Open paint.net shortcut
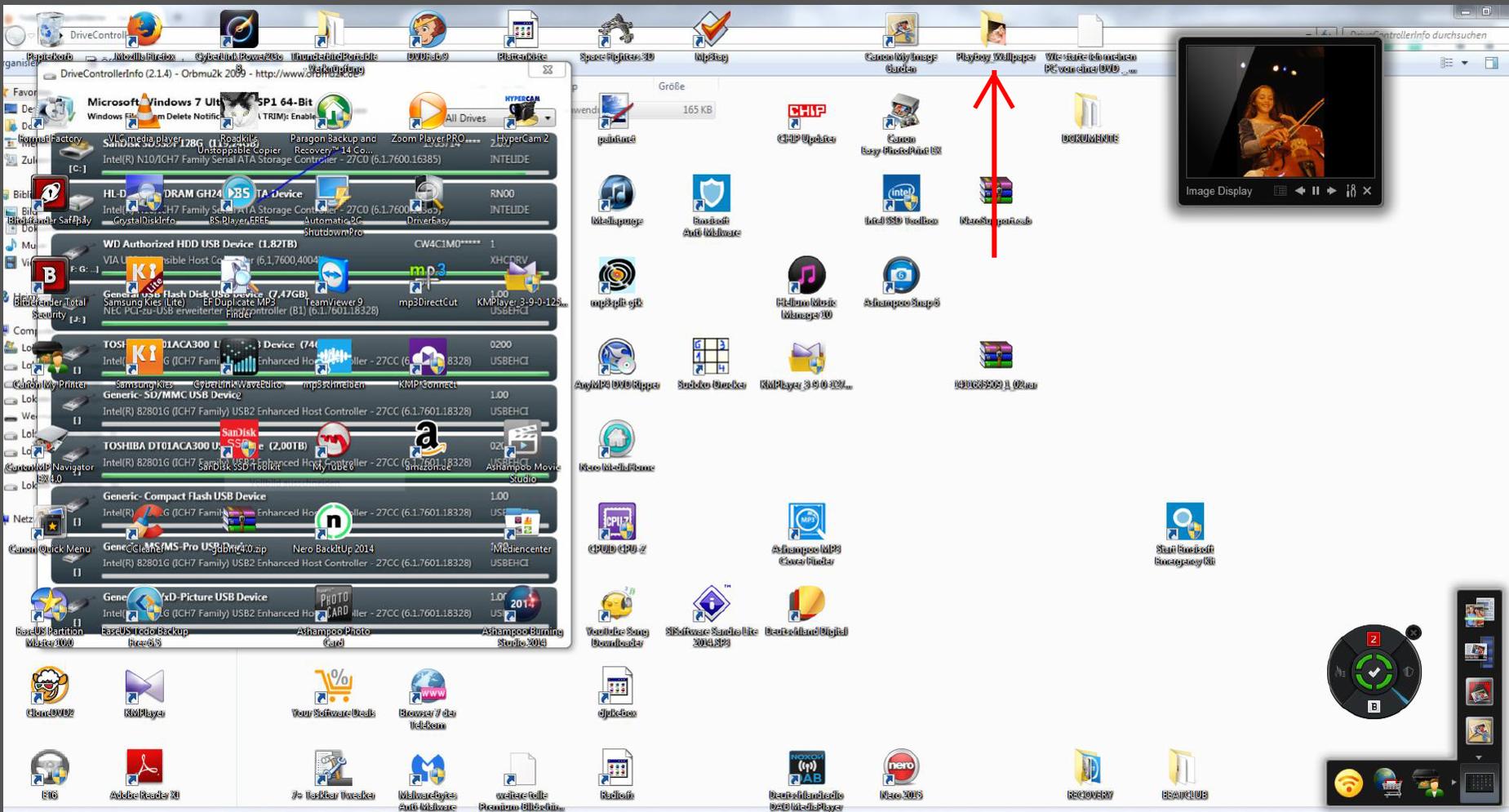 pos(617,118)
